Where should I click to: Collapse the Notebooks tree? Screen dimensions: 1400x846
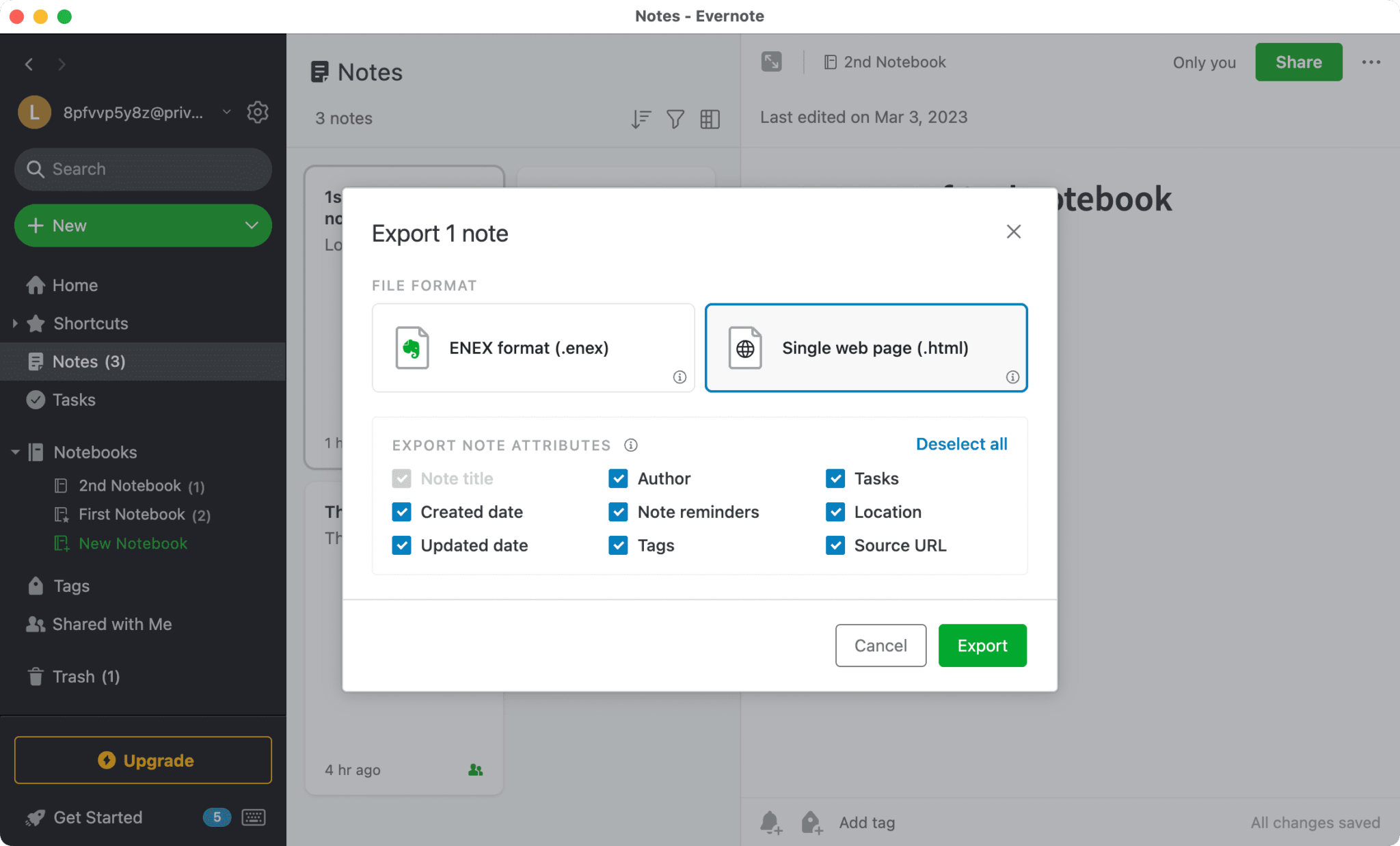(15, 452)
